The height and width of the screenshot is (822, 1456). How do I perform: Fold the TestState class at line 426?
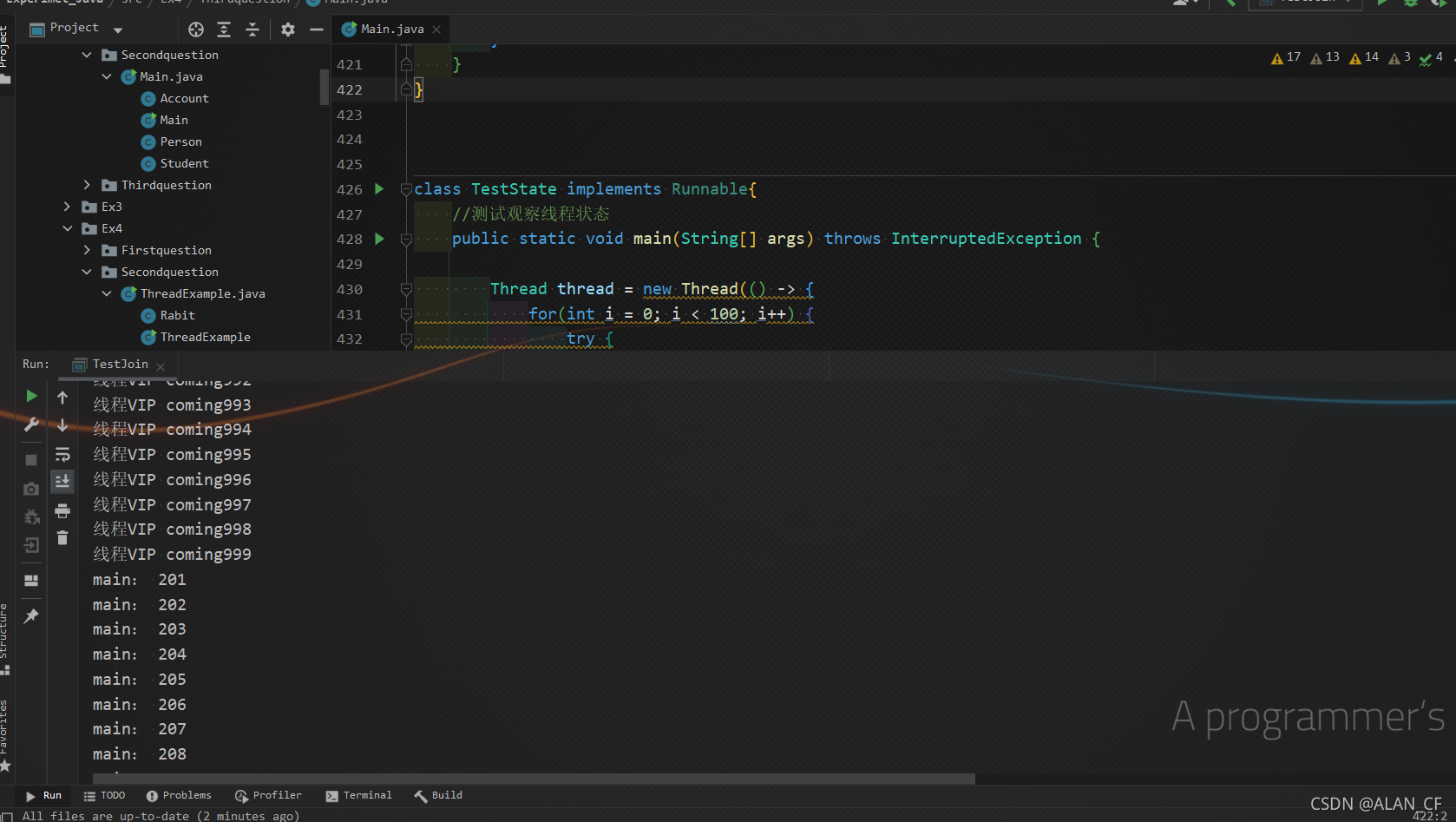pyautogui.click(x=406, y=189)
